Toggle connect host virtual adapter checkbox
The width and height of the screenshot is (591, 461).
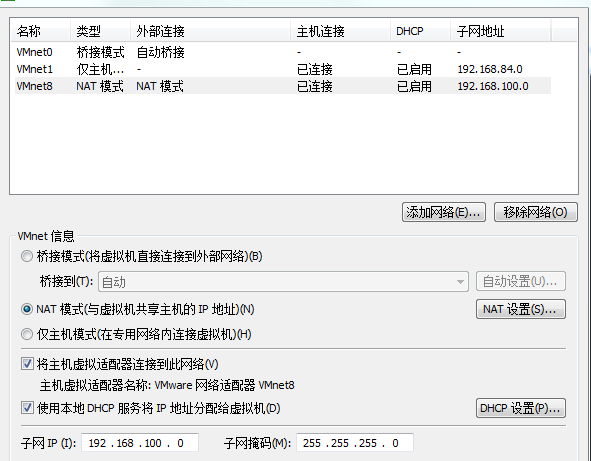pos(27,364)
